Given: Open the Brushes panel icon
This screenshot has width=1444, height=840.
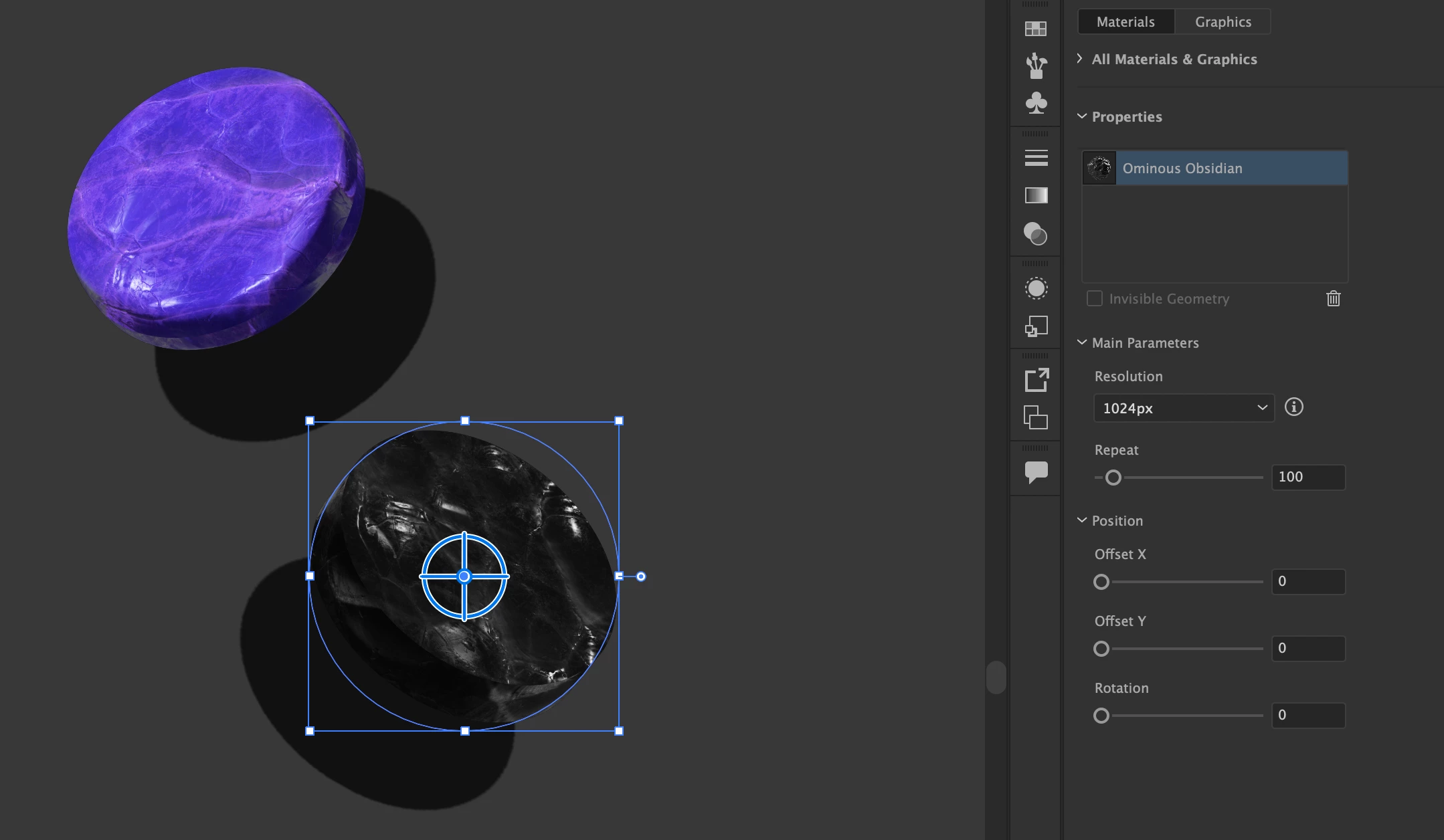Looking at the screenshot, I should pos(1036,66).
